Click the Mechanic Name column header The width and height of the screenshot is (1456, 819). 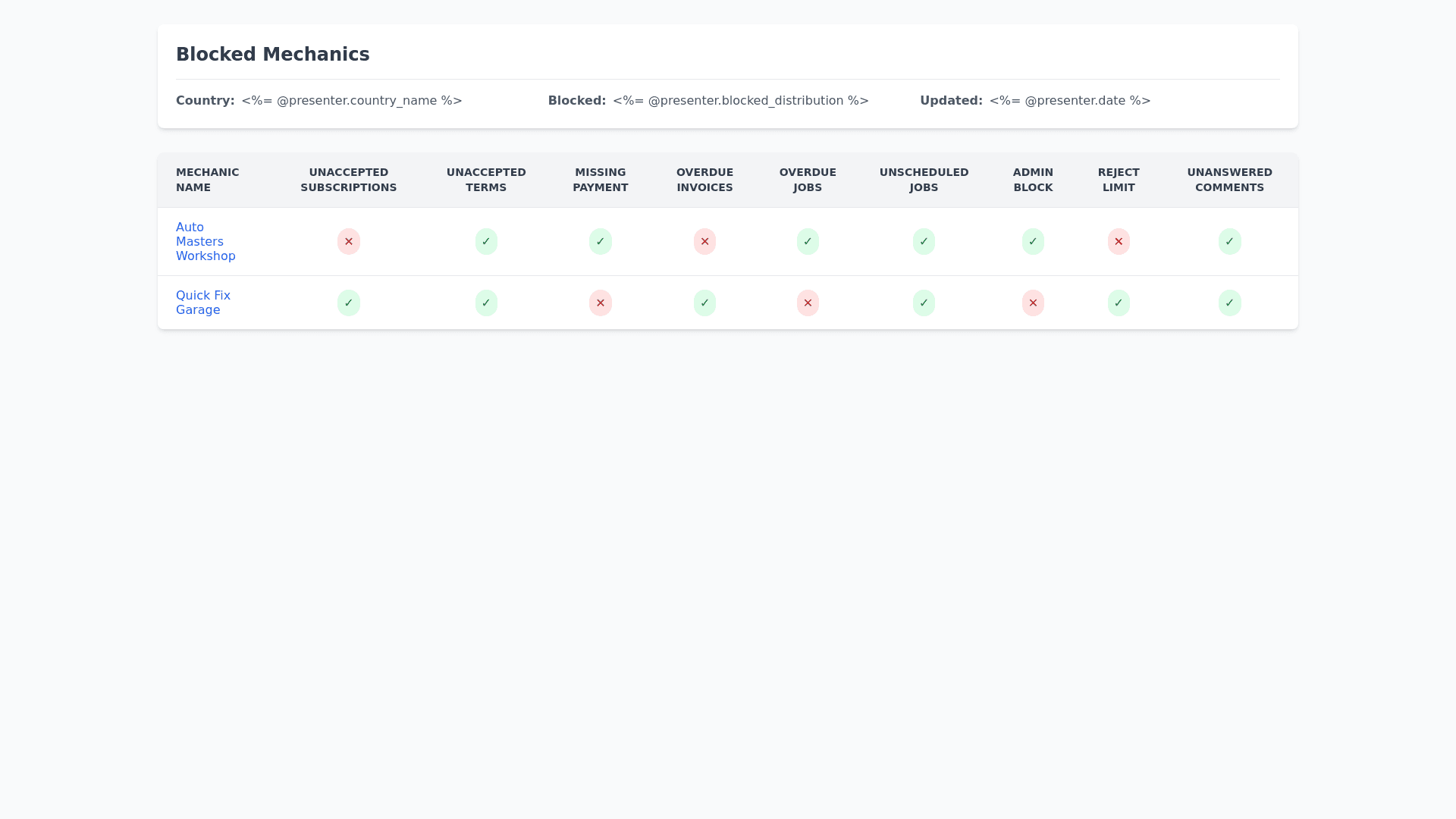point(207,180)
